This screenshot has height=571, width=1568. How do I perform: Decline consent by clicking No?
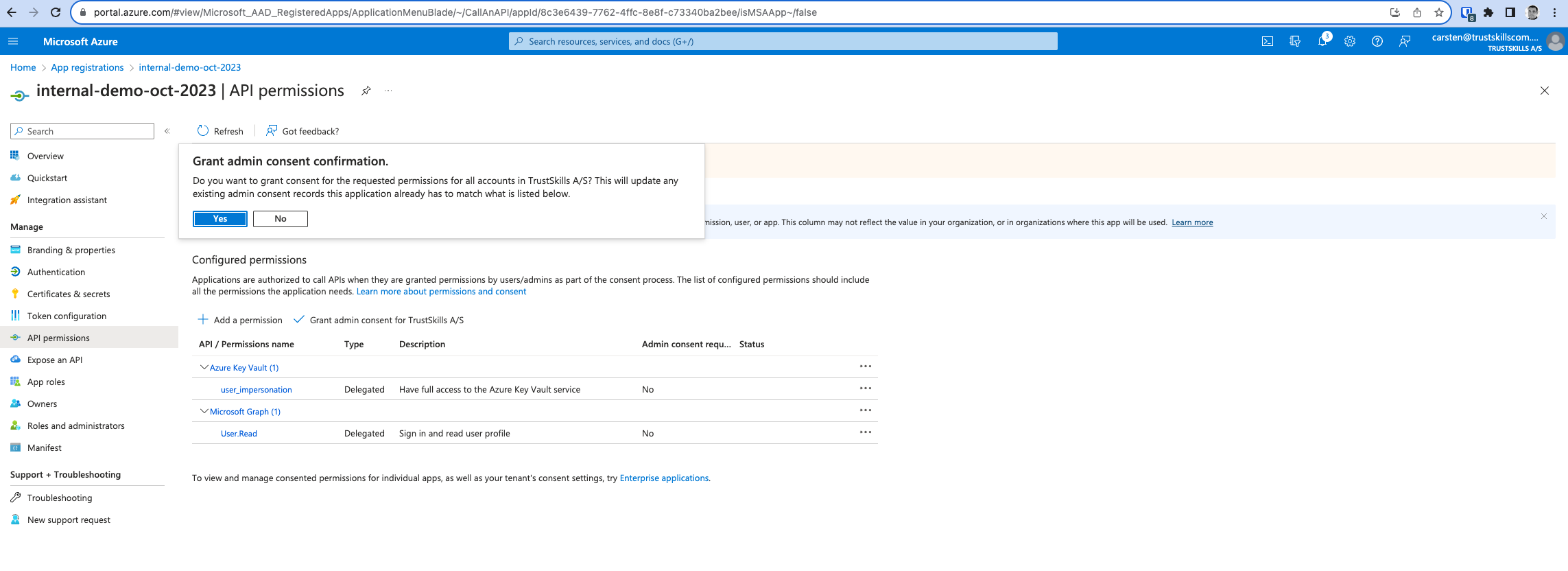click(x=280, y=218)
